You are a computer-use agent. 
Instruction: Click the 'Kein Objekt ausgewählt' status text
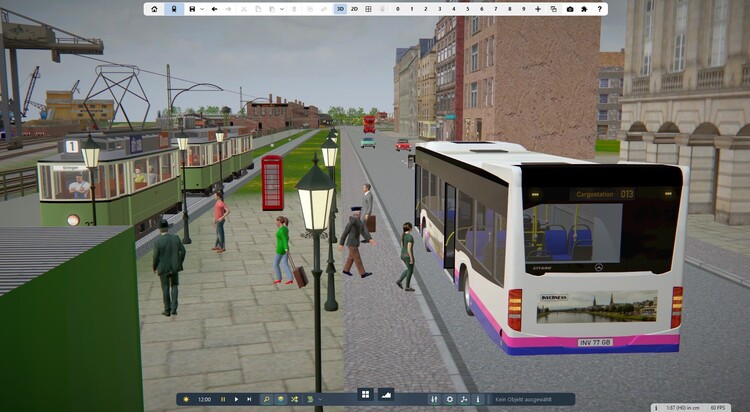coord(523,399)
